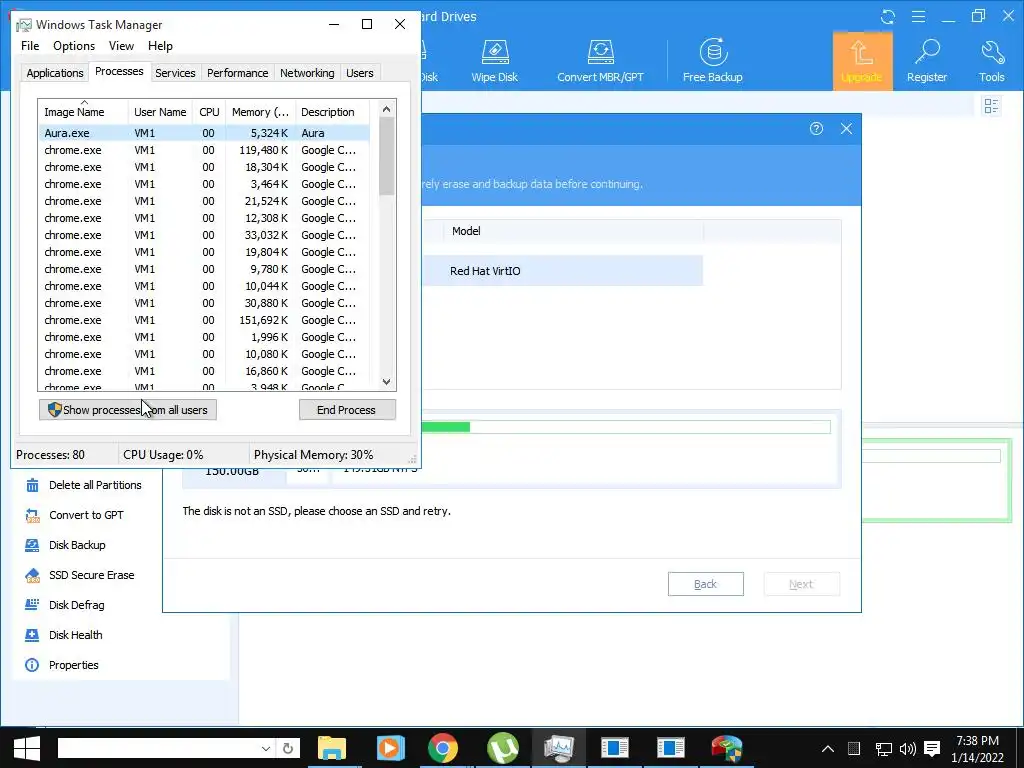Toggle the view layout icon
The height and width of the screenshot is (768, 1024).
991,106
